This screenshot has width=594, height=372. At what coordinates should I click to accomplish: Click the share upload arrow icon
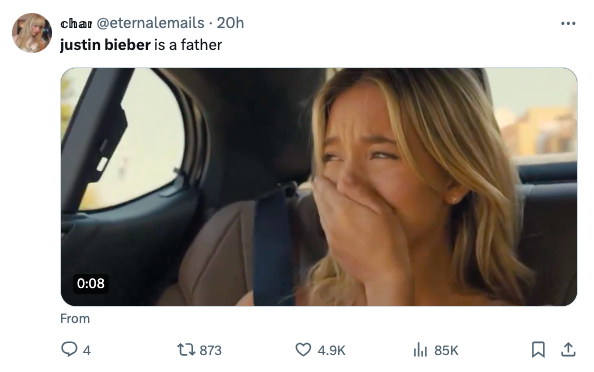[x=568, y=350]
